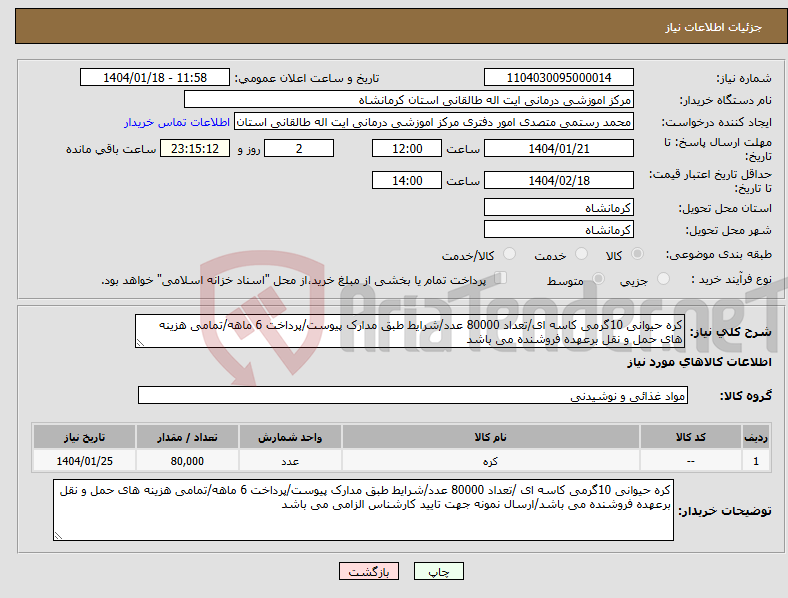
Task: Click the need date cell 1404/01/25
Action: [x=84, y=461]
